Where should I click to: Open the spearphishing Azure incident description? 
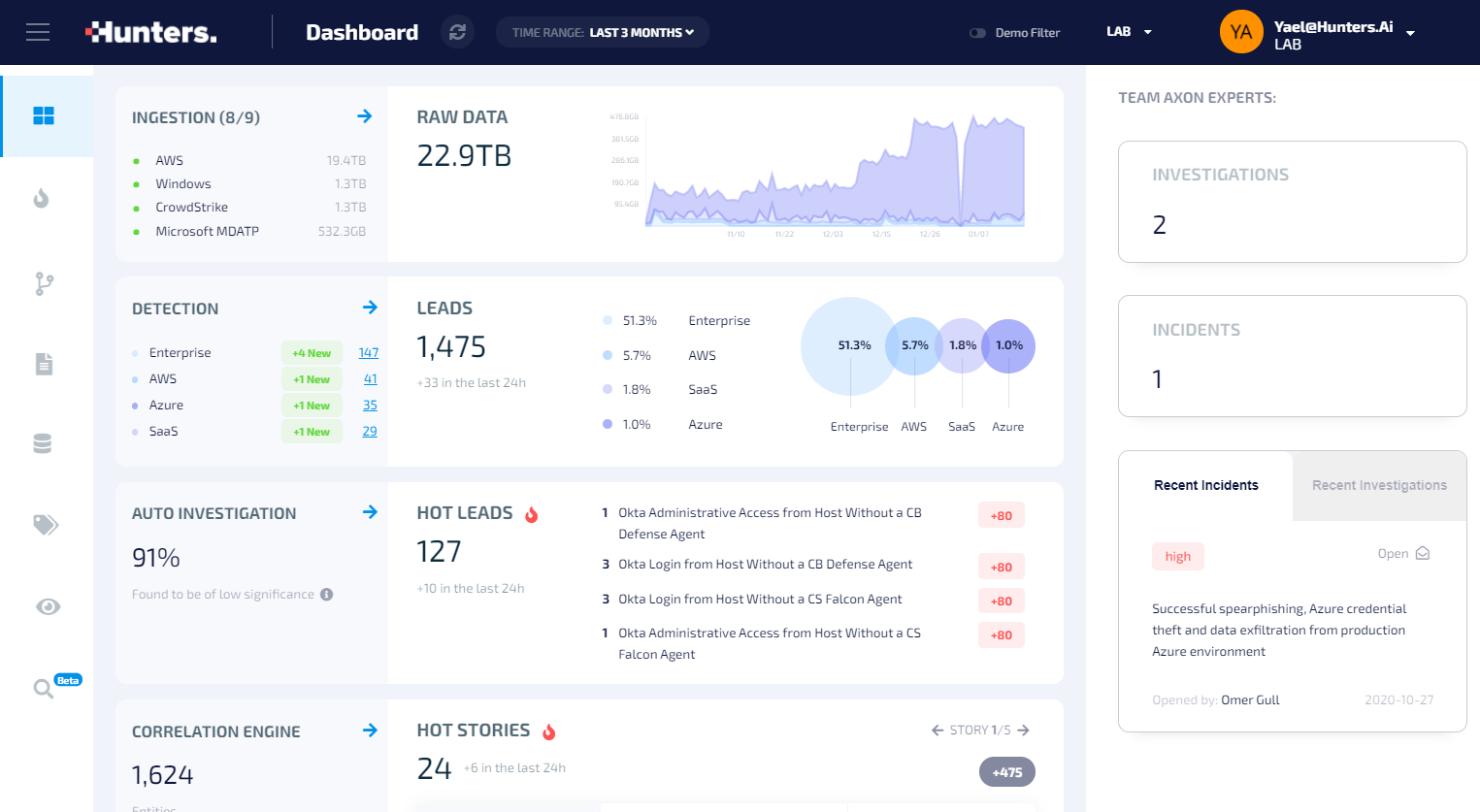point(1279,630)
